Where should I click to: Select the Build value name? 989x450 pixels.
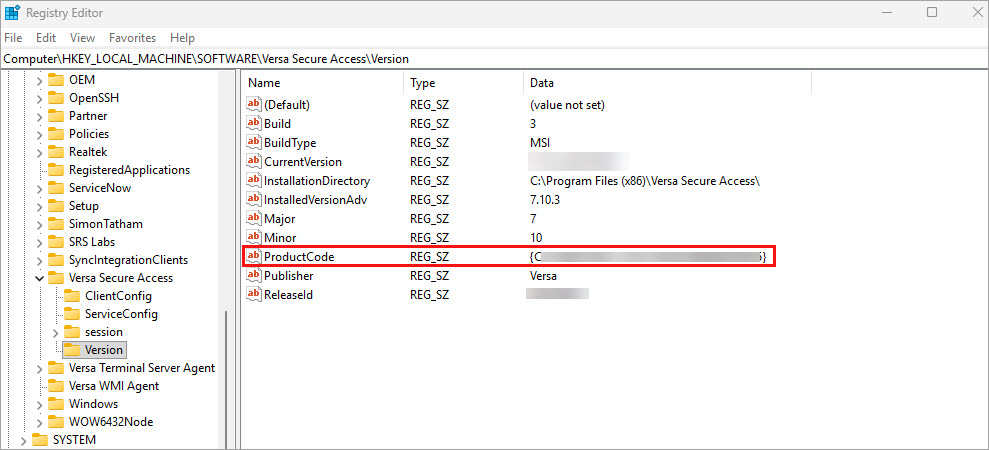click(x=278, y=124)
